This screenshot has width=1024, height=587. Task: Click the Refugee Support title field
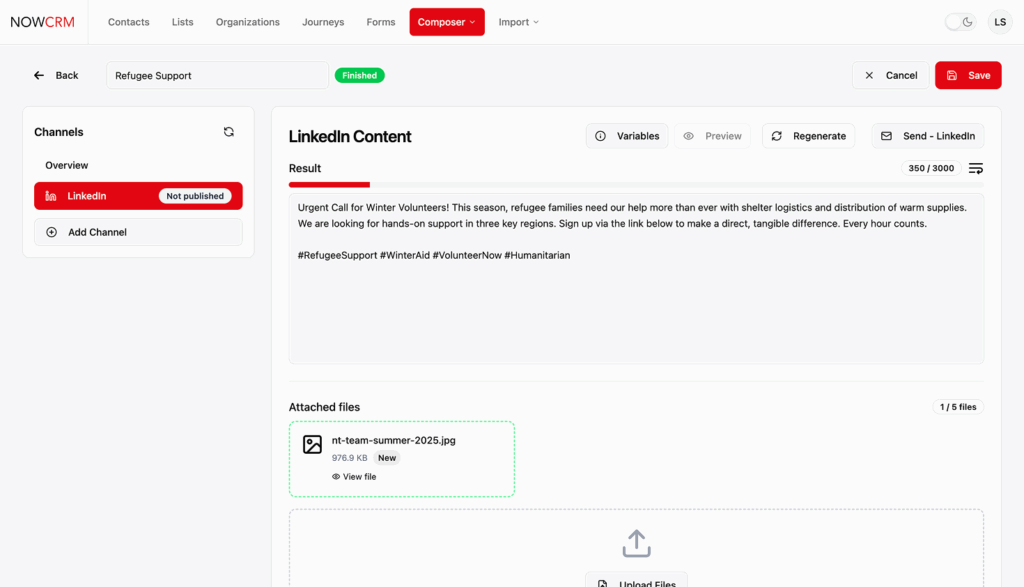coord(217,75)
